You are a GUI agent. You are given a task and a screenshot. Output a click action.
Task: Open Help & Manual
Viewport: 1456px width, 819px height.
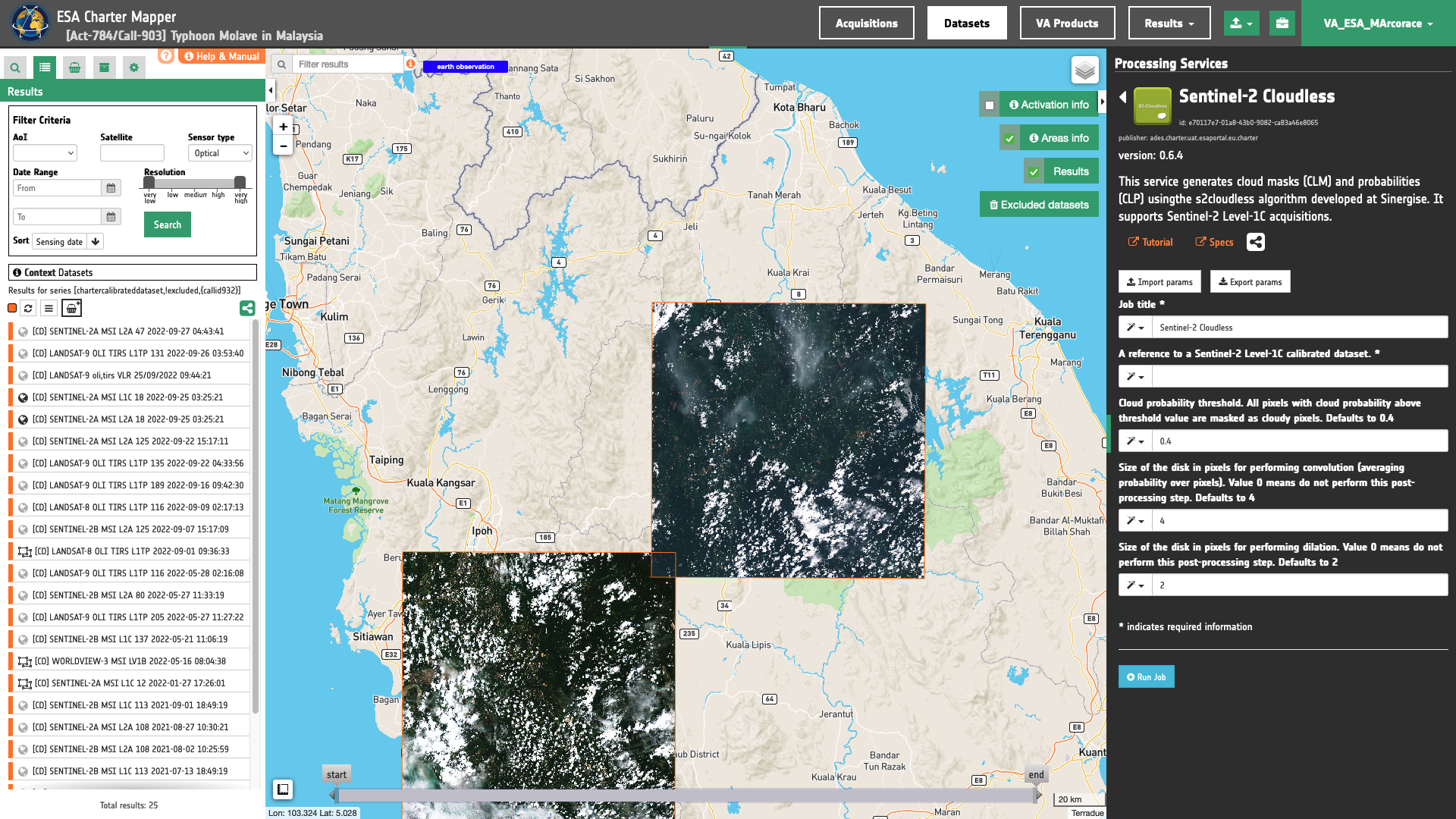[221, 56]
